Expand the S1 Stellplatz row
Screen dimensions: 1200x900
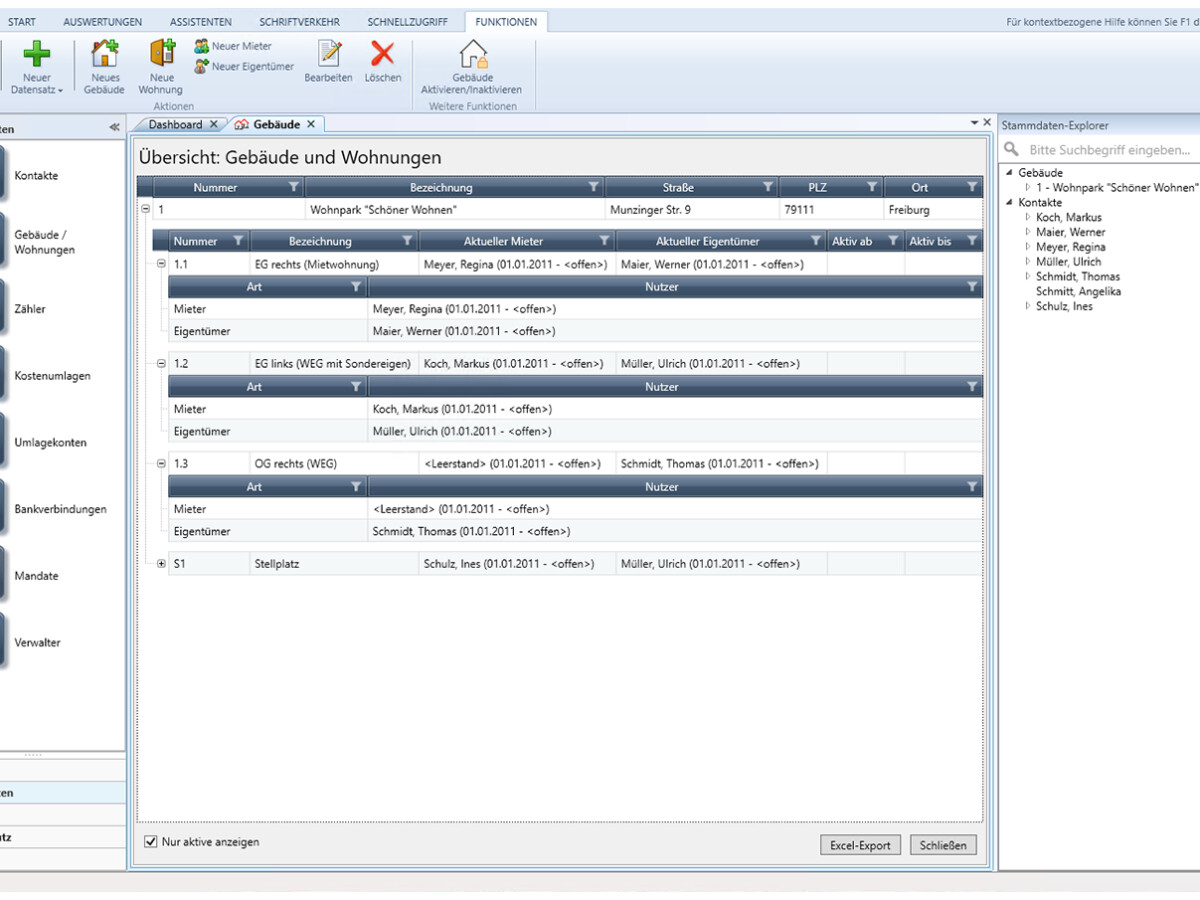(x=161, y=563)
